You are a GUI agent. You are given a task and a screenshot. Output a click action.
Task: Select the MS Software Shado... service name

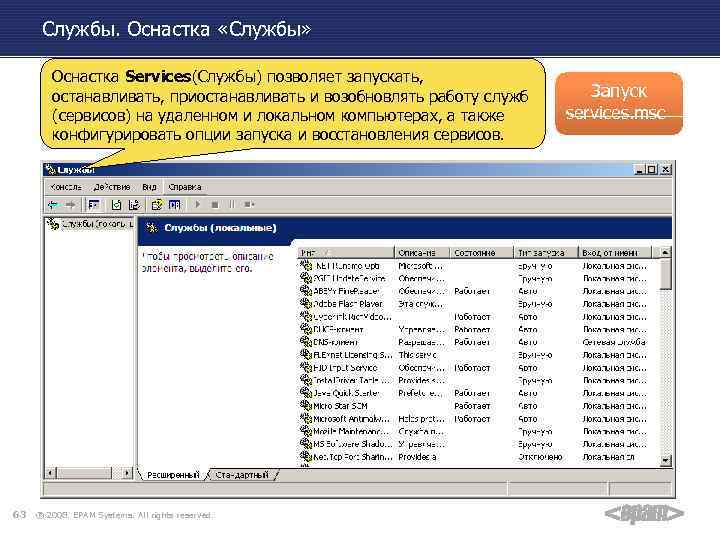pos(352,444)
